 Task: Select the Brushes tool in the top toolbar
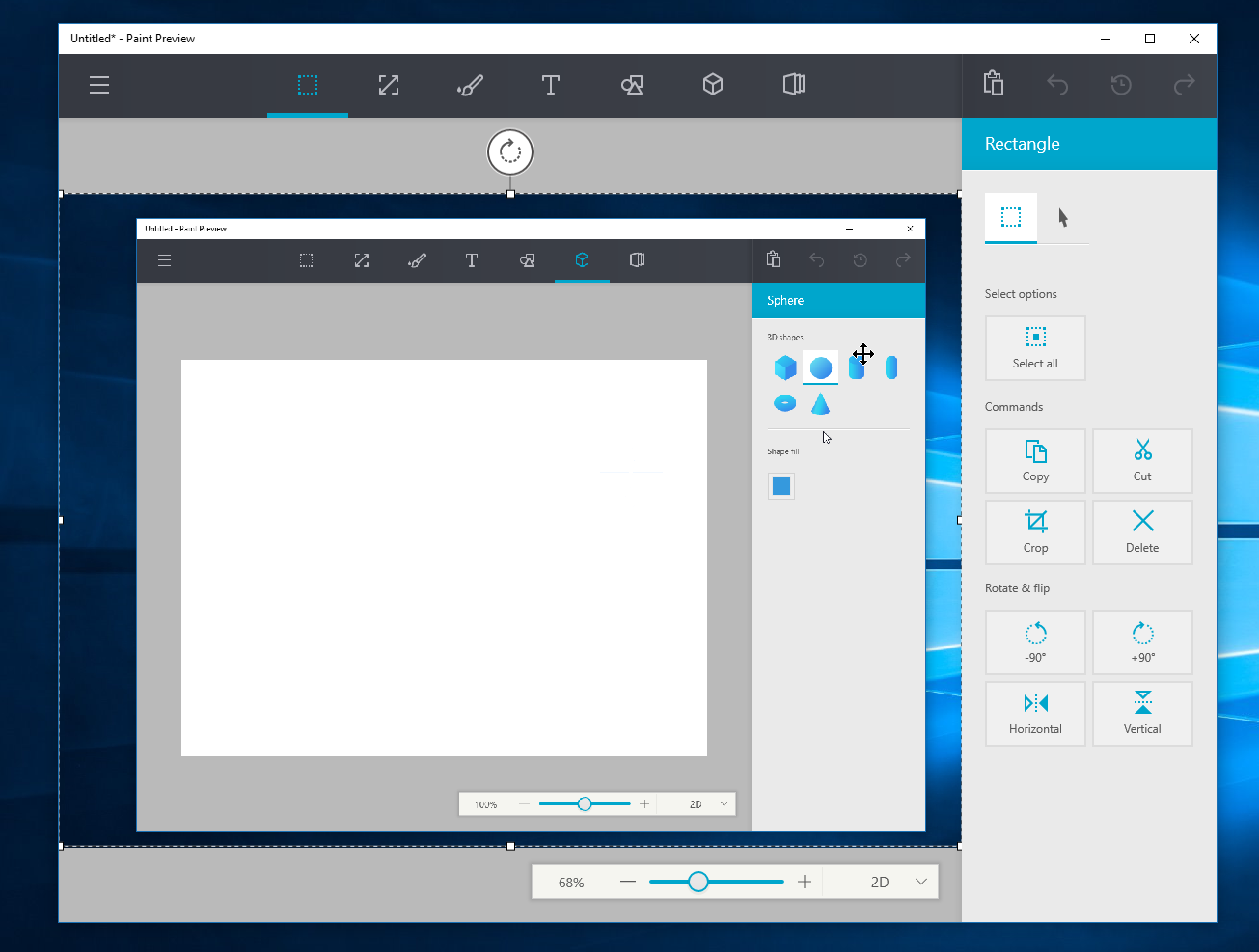click(x=470, y=85)
